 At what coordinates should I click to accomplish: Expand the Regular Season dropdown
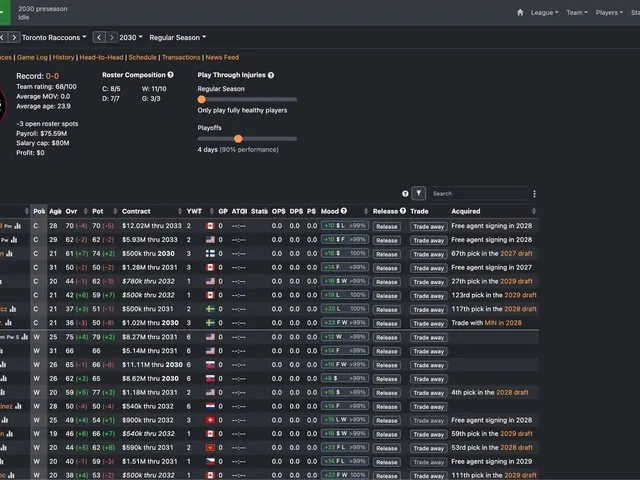(178, 38)
